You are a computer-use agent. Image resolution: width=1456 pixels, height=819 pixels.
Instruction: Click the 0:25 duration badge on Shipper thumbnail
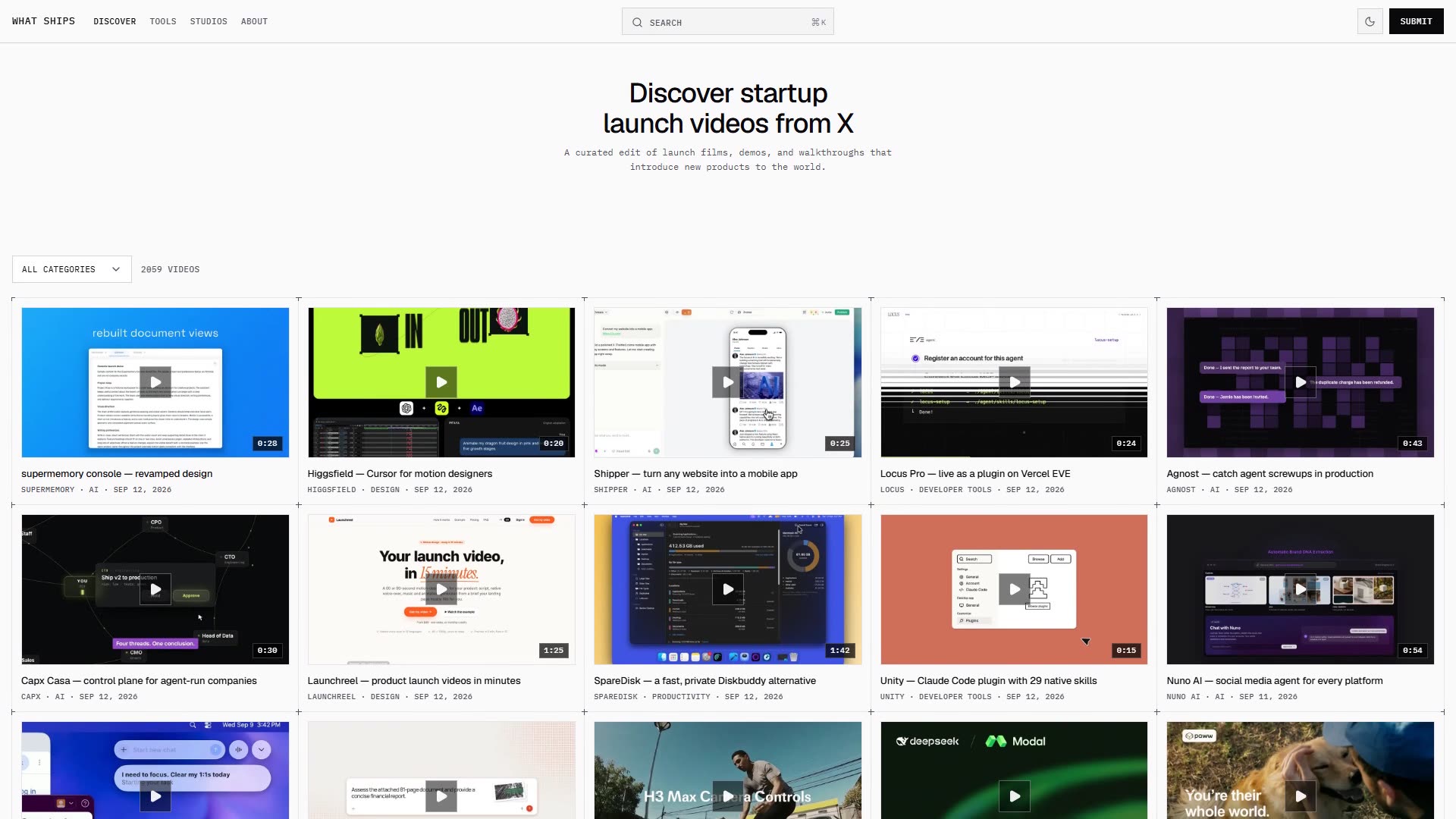[x=839, y=444]
